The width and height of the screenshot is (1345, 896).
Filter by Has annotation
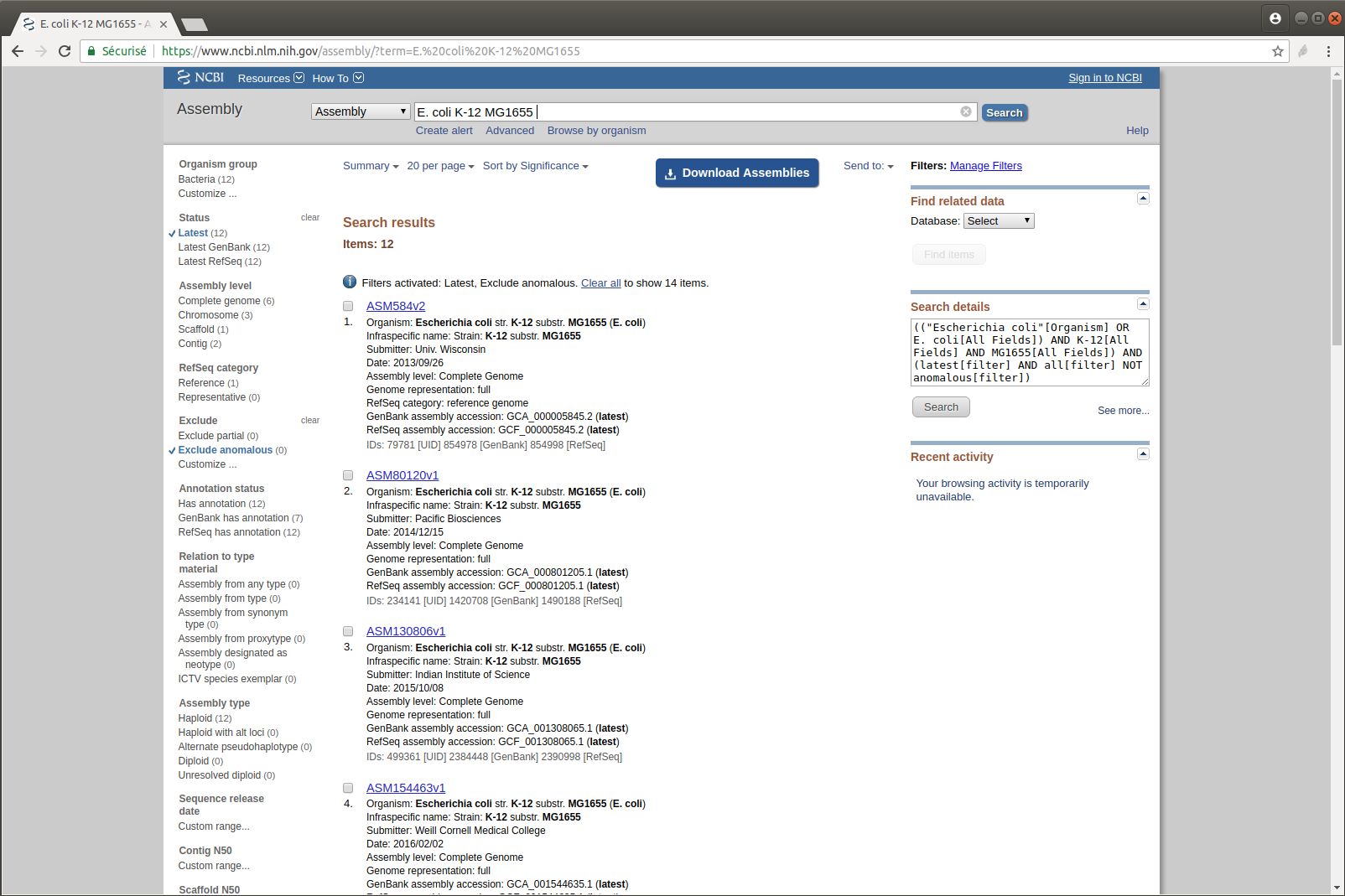(212, 504)
